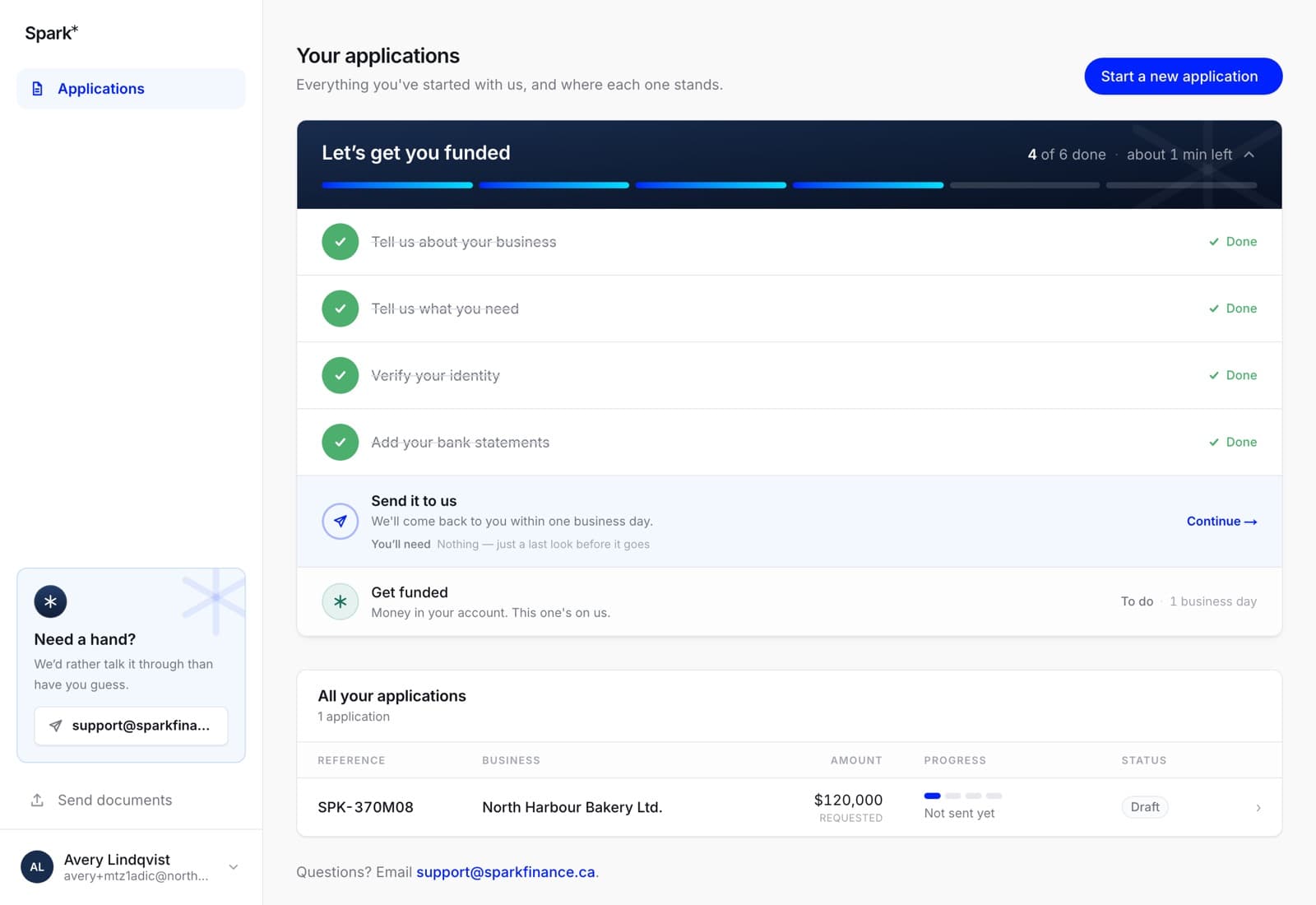Click the support@sparkfina... email button
Screen dimensions: 1316x905
tap(131, 726)
